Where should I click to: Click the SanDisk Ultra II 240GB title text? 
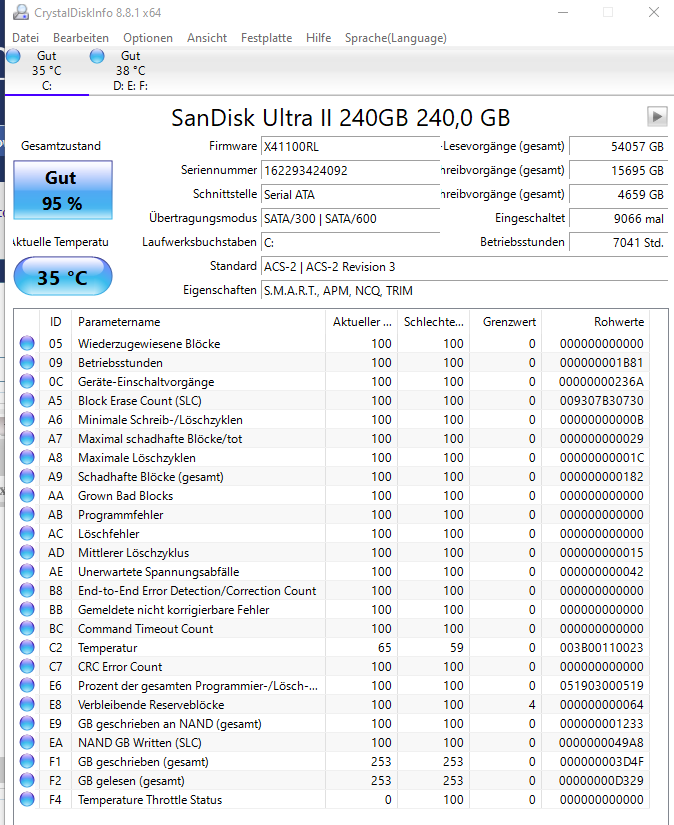coord(340,117)
